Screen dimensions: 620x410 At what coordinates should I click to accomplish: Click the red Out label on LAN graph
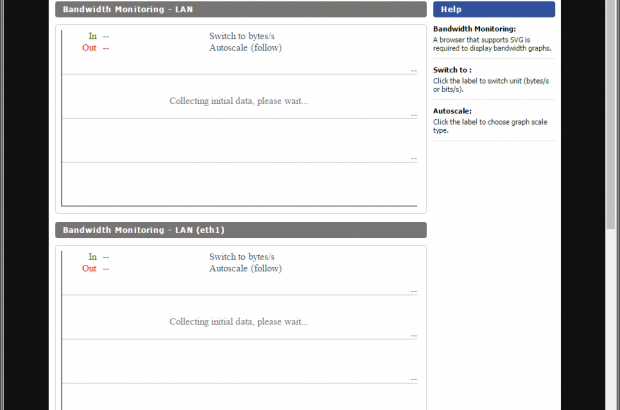point(89,47)
